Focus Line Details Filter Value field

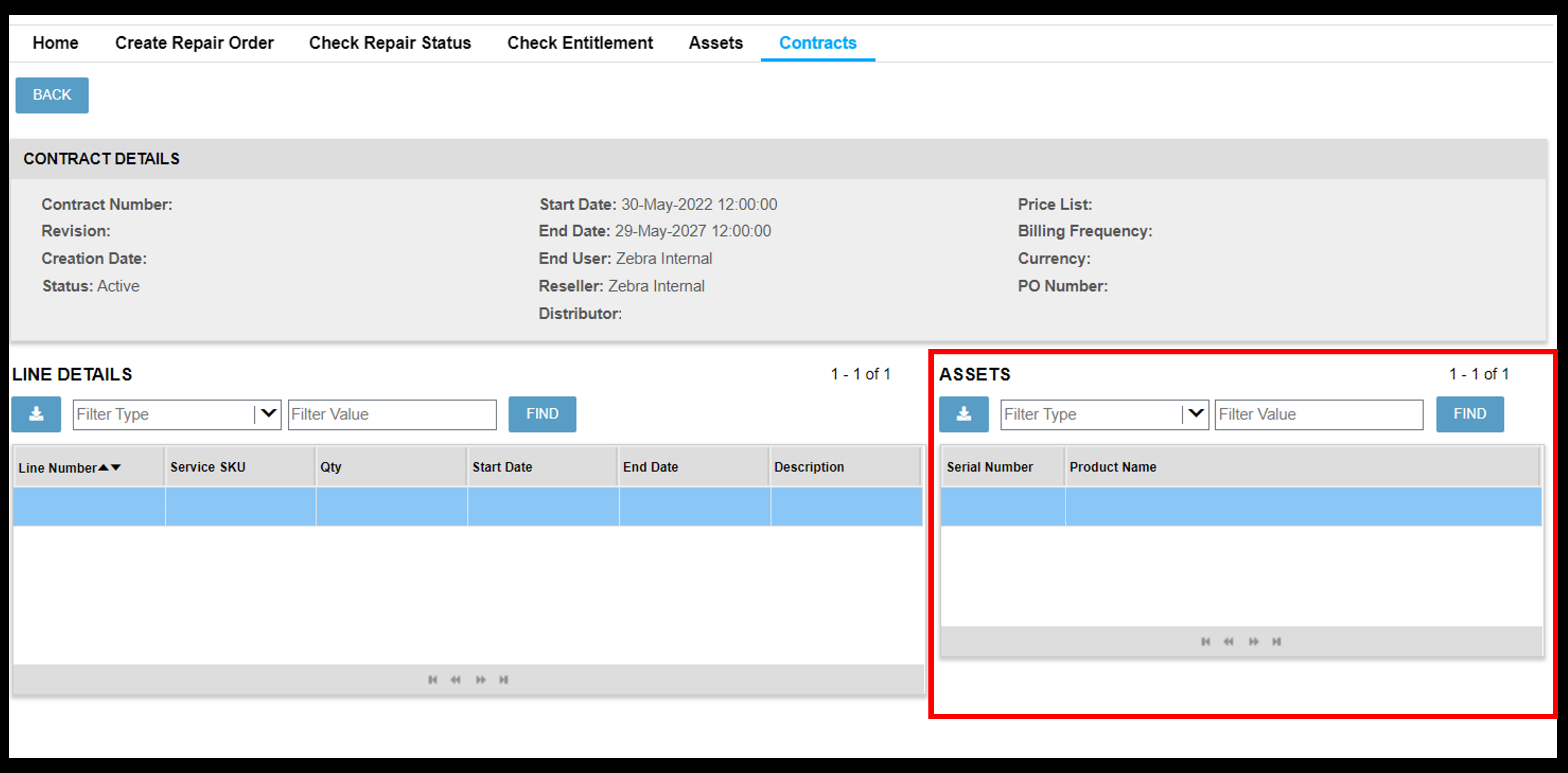392,414
